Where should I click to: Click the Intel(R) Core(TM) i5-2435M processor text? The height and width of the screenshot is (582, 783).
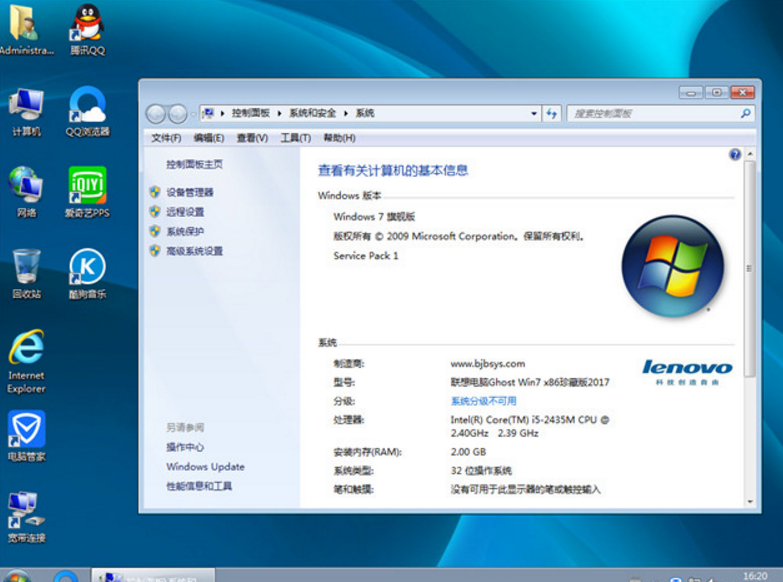(530, 426)
